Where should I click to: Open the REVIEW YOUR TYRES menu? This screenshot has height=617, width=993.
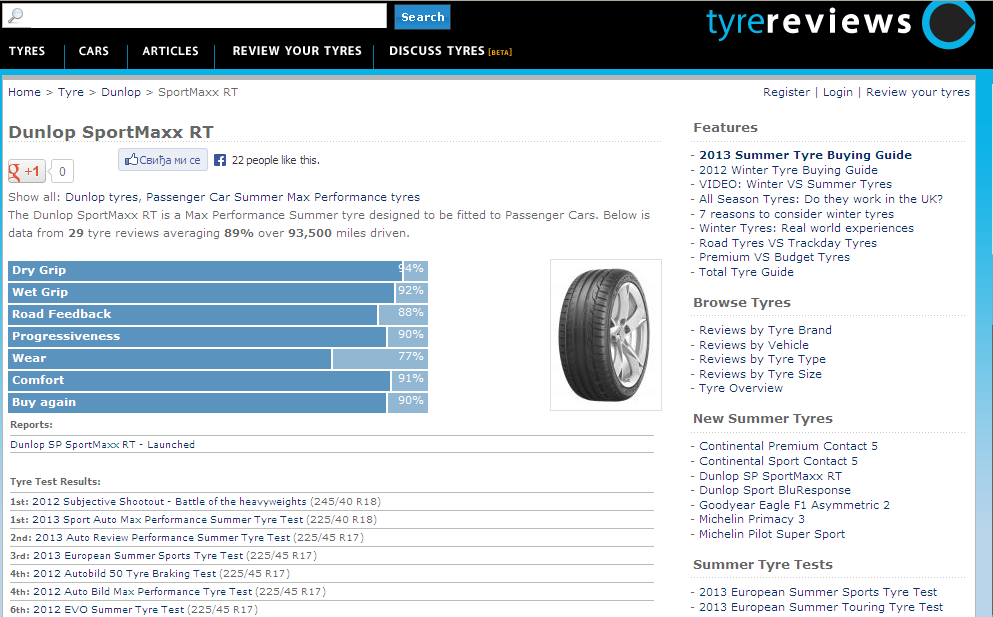(x=297, y=51)
